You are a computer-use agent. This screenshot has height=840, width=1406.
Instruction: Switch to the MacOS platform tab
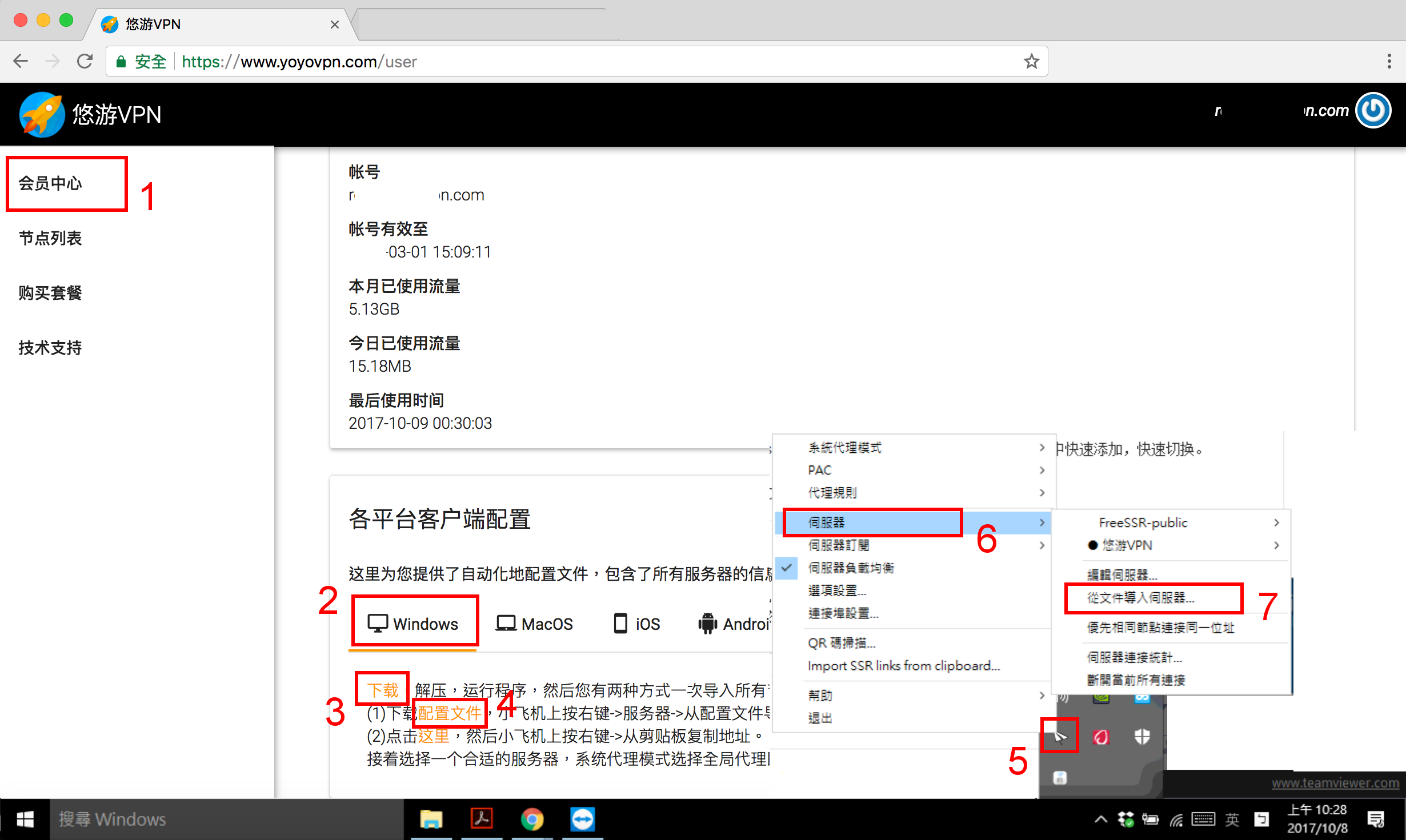coord(535,624)
